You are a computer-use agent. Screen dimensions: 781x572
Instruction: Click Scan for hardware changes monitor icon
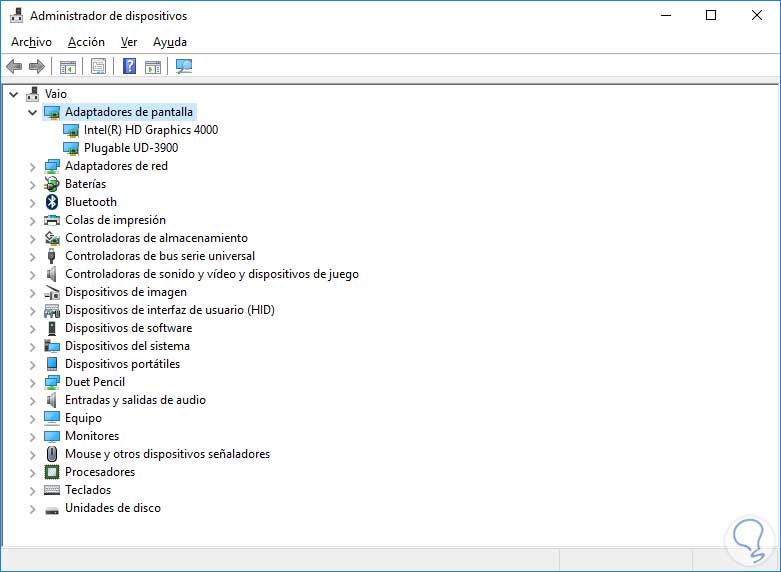(184, 66)
